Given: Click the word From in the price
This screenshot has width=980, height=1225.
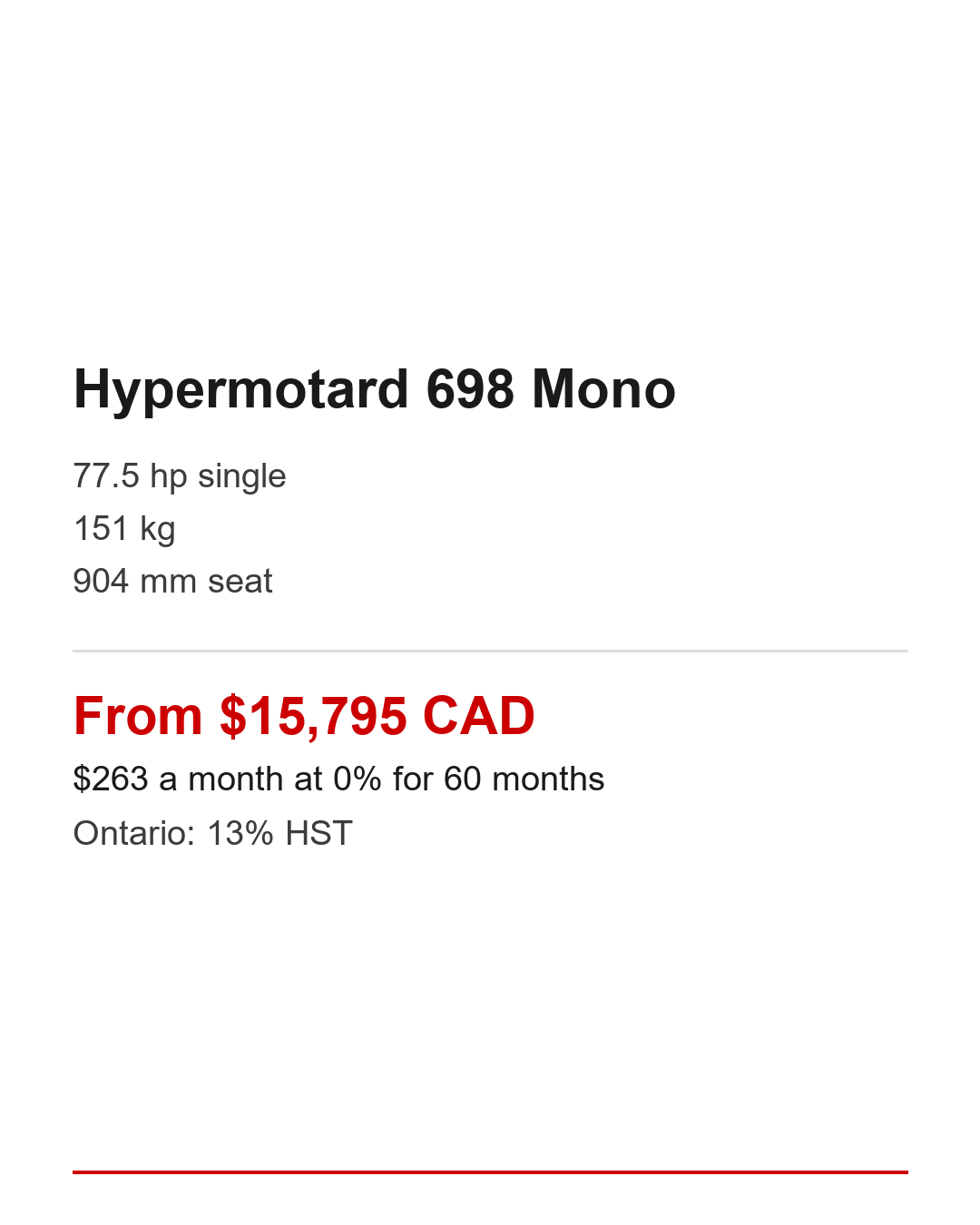Looking at the screenshot, I should (x=138, y=716).
